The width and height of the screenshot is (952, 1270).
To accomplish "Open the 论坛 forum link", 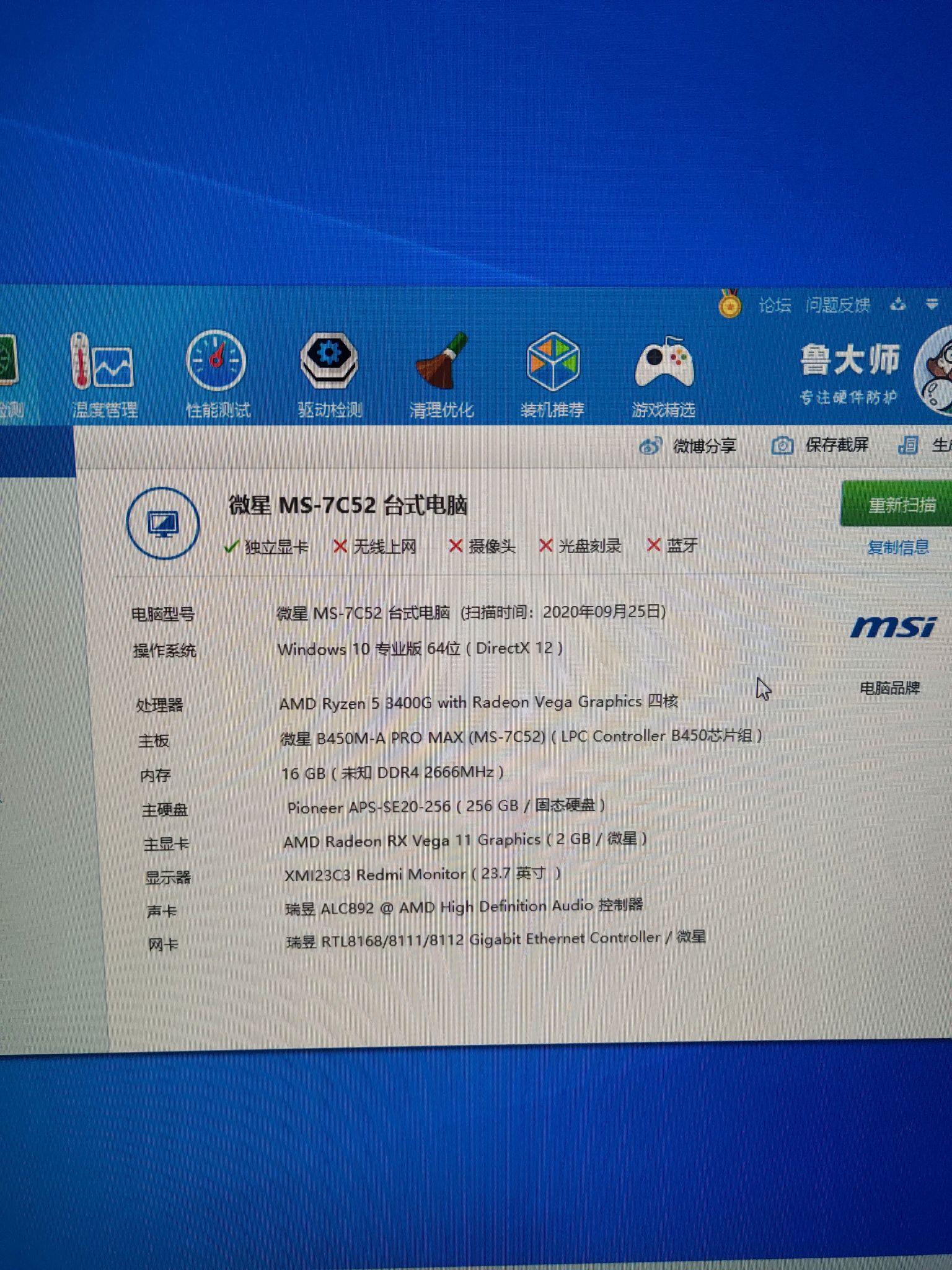I will point(775,305).
